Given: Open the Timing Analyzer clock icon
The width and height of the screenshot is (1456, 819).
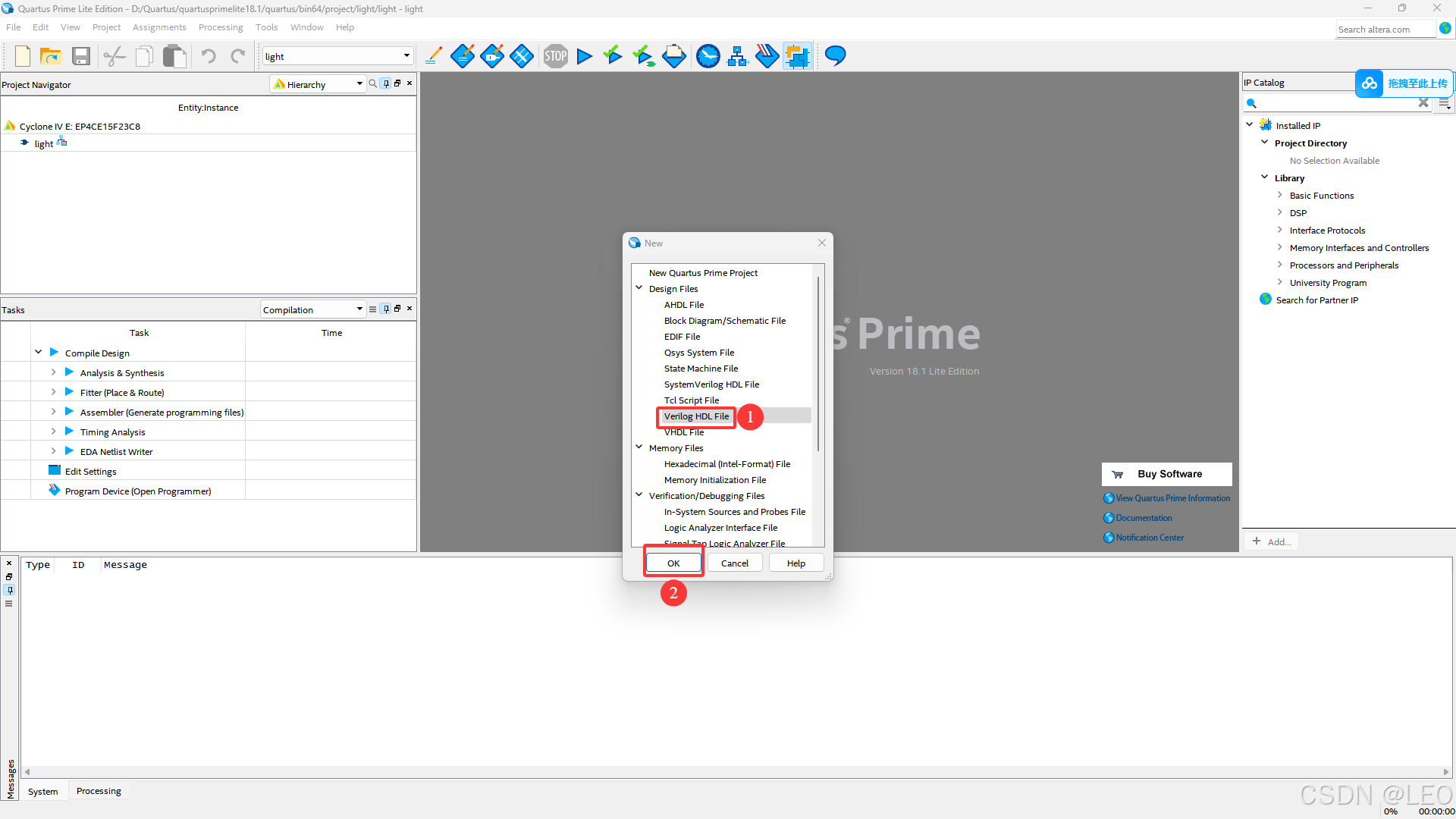Looking at the screenshot, I should point(708,56).
